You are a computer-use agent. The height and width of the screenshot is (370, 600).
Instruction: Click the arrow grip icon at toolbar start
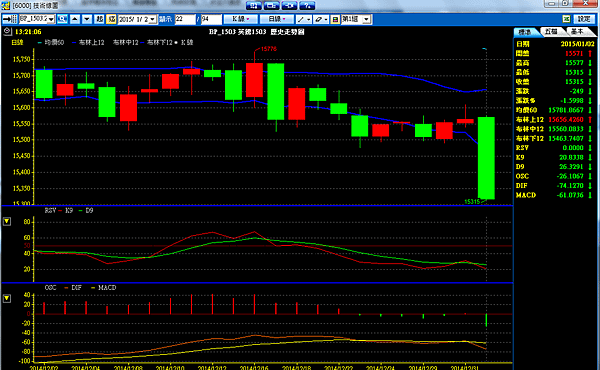[x=10, y=19]
